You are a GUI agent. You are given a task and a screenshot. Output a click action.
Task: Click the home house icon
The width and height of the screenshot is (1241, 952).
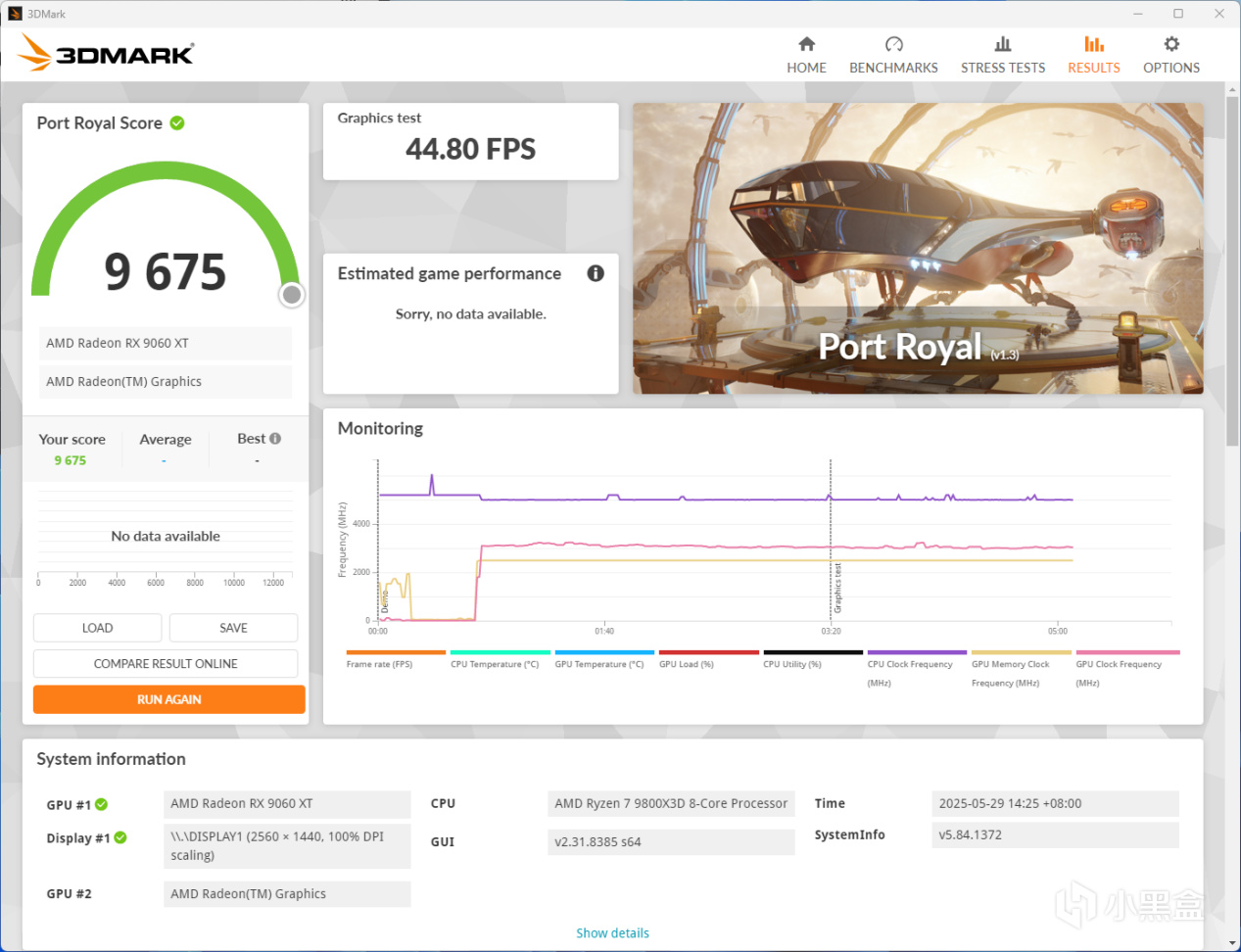806,44
